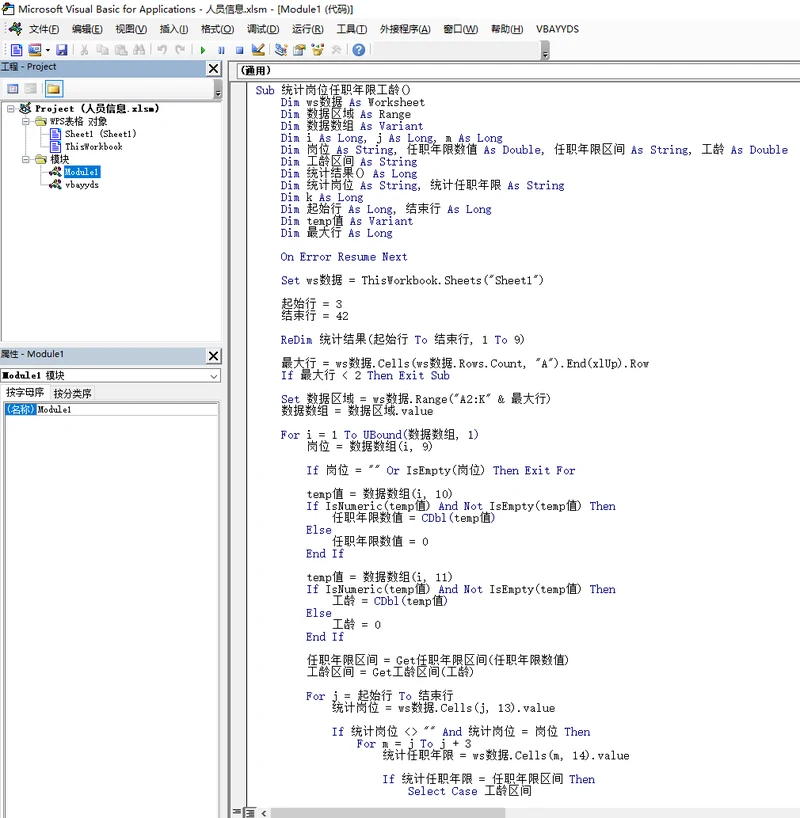Click the (名称) Module1 property value field
The image size is (800, 818).
click(x=127, y=410)
